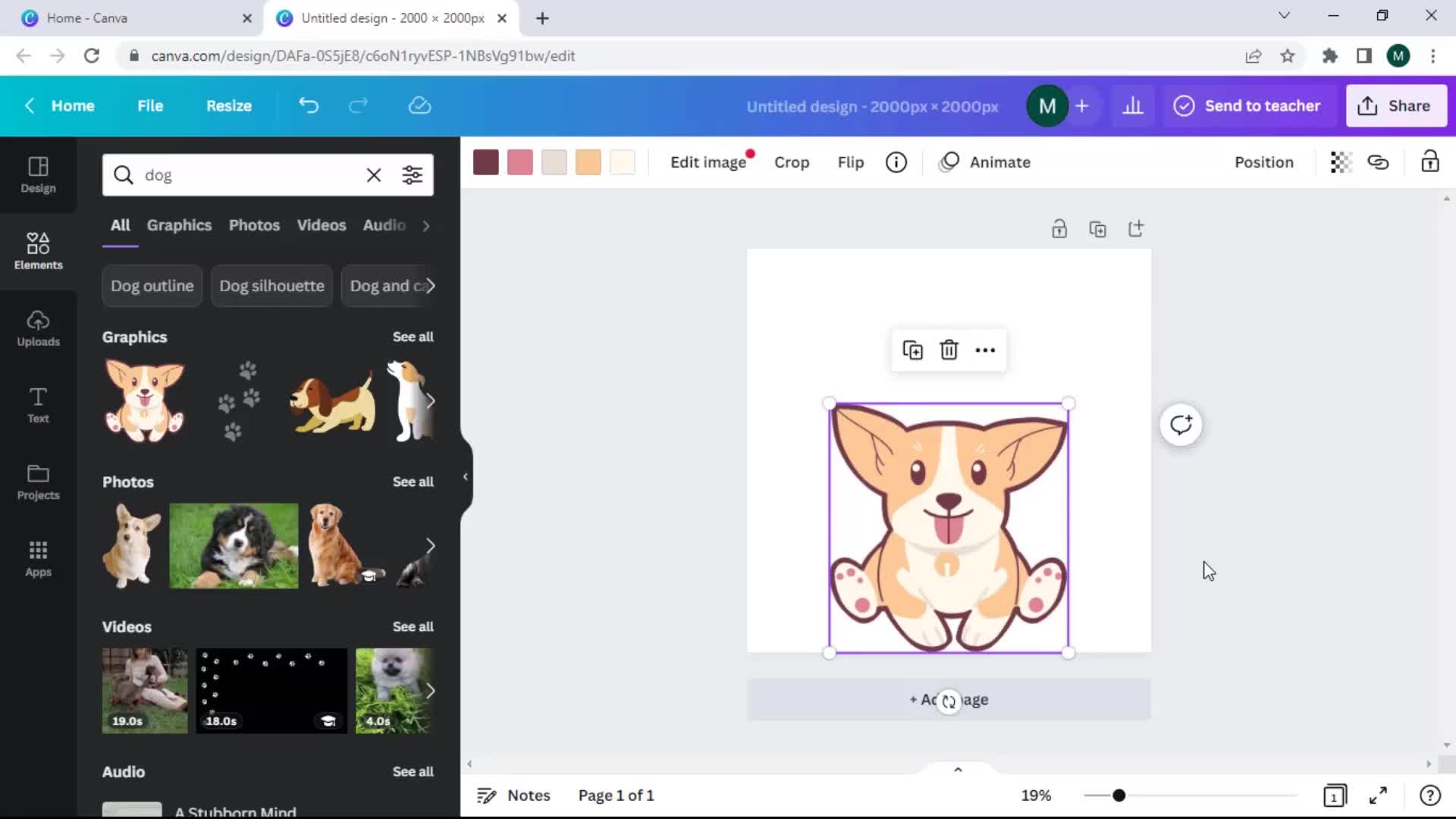The width and height of the screenshot is (1456, 819).
Task: Open the search filter sliders icon
Action: click(412, 175)
